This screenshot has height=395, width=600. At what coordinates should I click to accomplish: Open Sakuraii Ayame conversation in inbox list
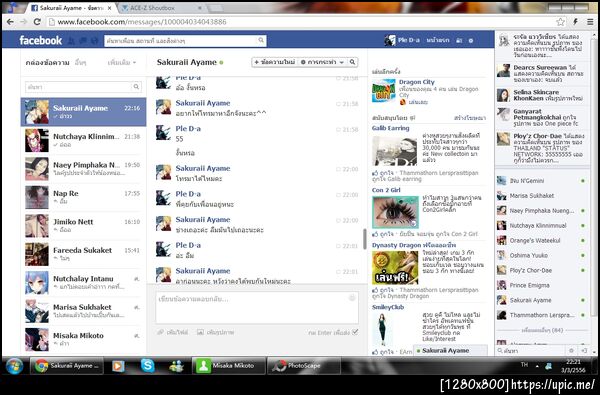(x=83, y=112)
